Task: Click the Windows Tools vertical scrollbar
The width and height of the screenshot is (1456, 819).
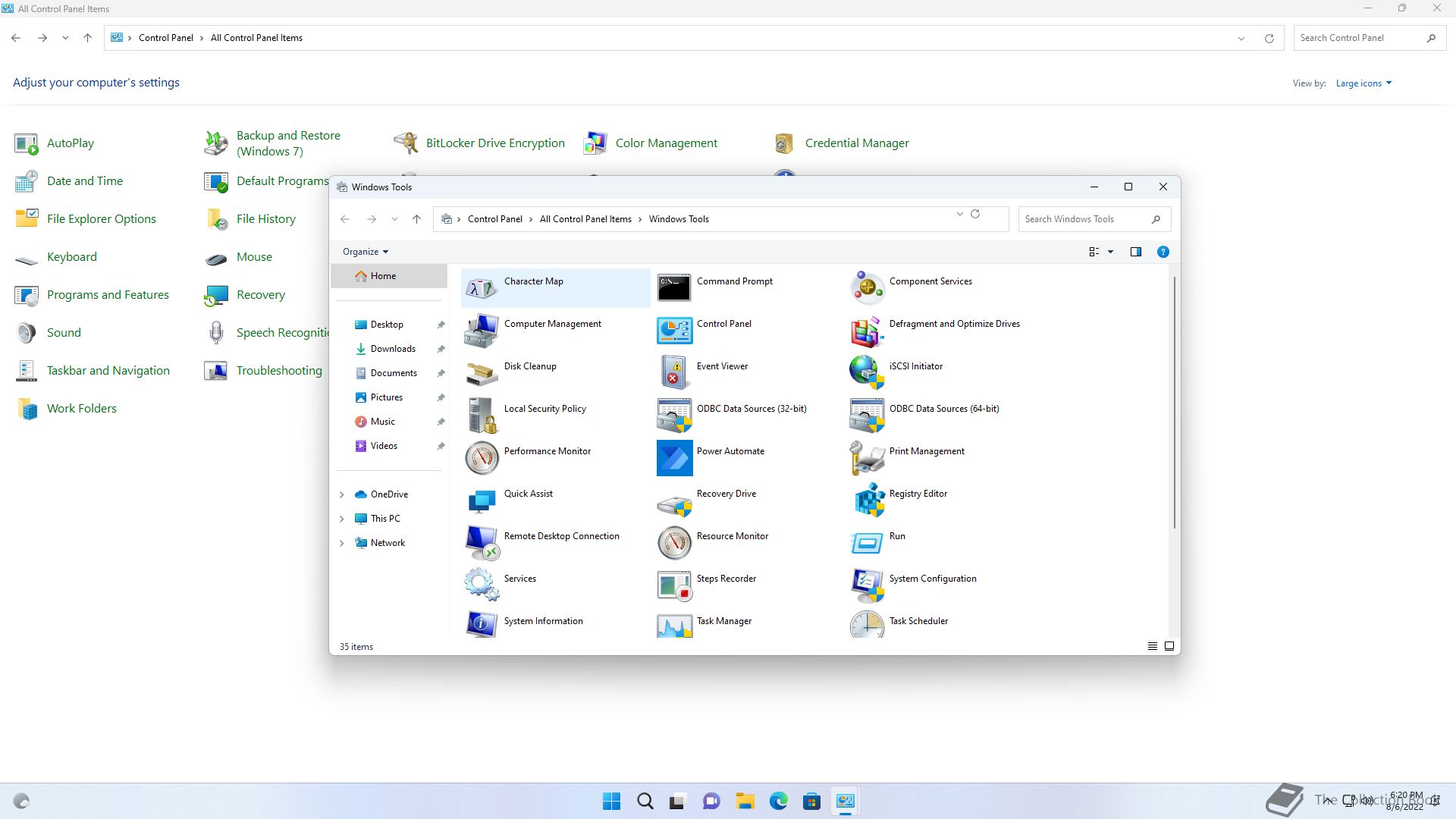Action: click(x=1175, y=403)
